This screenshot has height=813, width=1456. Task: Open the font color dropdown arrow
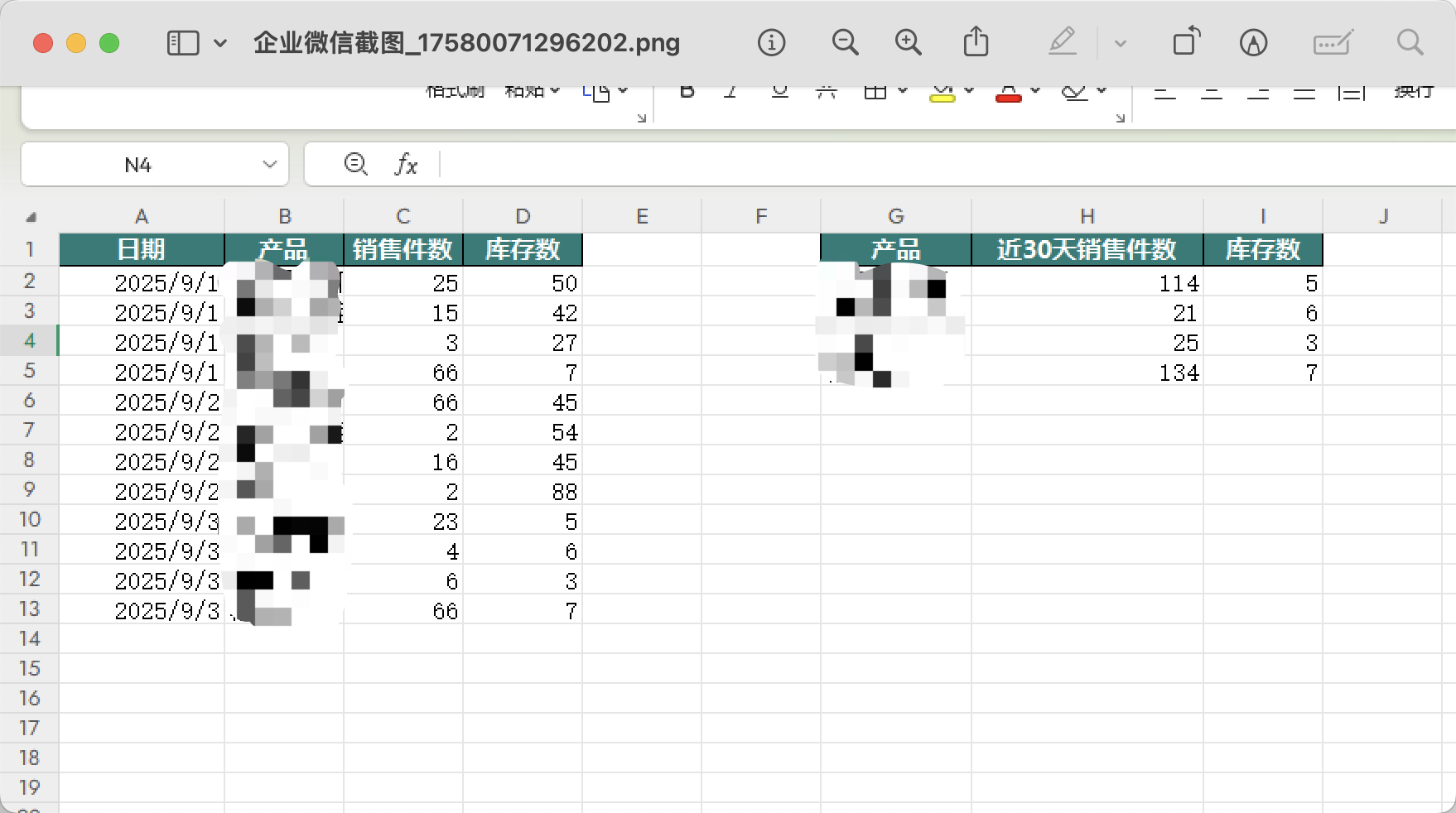[x=1035, y=90]
